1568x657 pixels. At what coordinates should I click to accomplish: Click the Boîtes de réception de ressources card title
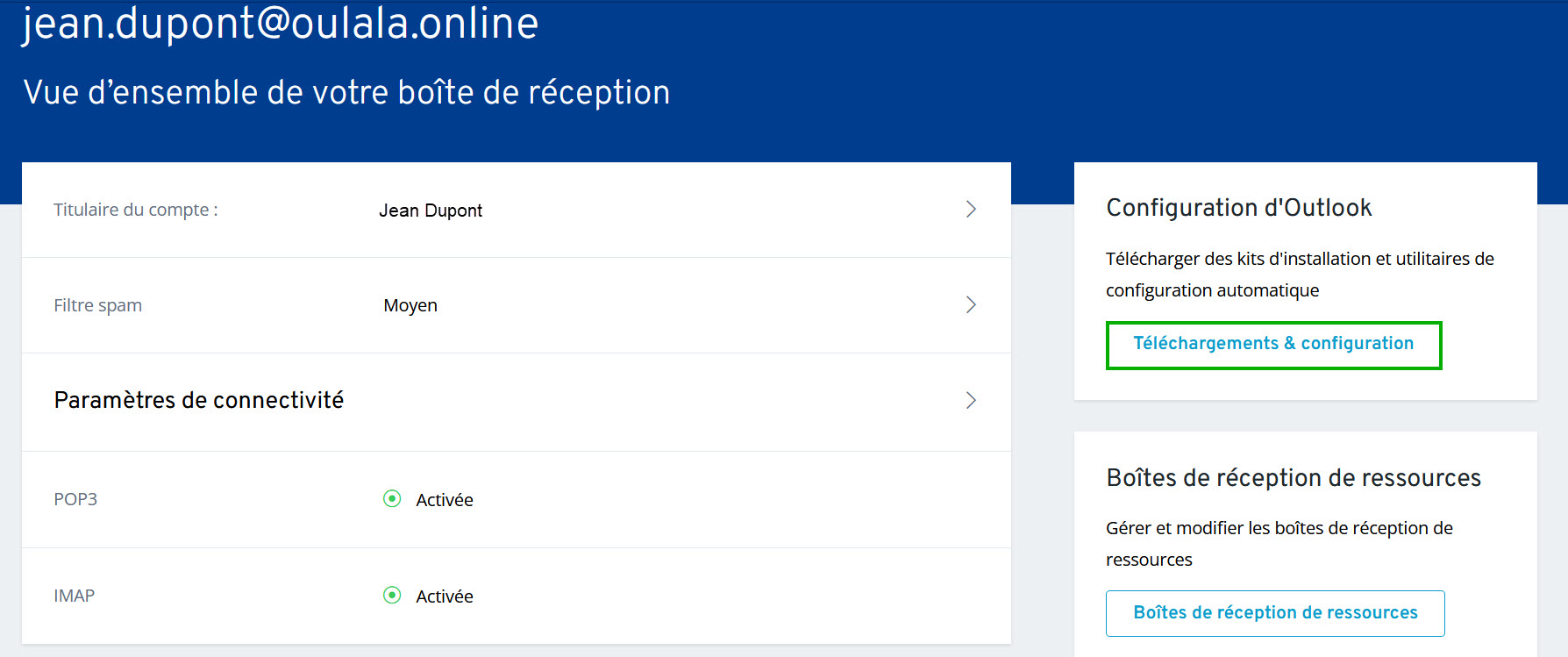tap(1294, 478)
